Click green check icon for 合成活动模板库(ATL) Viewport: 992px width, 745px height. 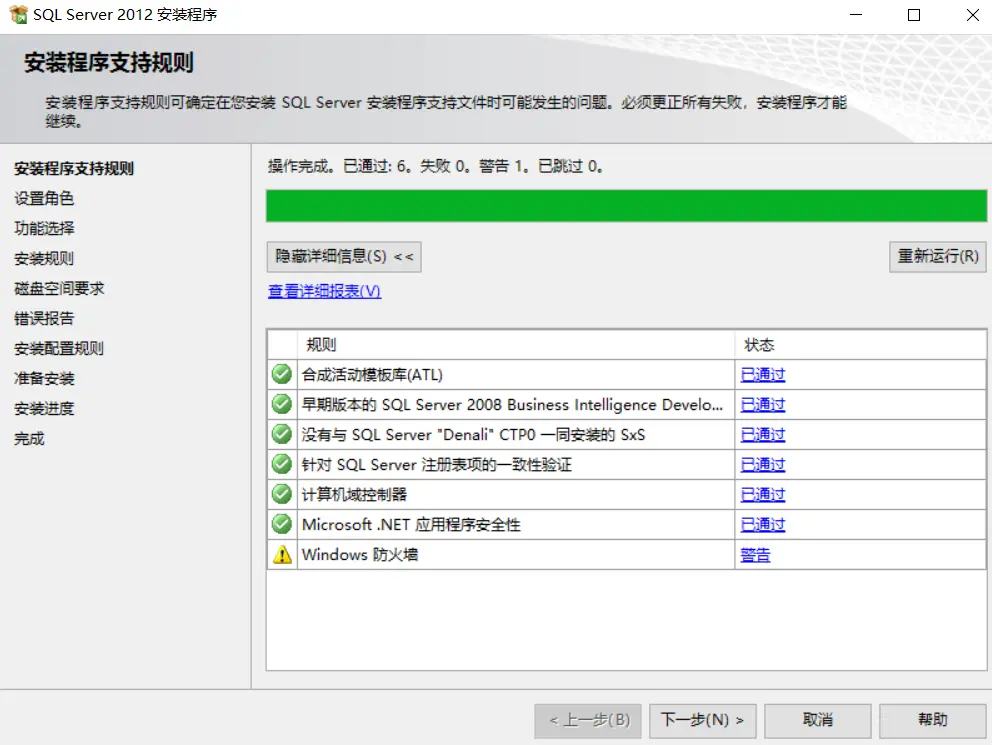coord(282,374)
